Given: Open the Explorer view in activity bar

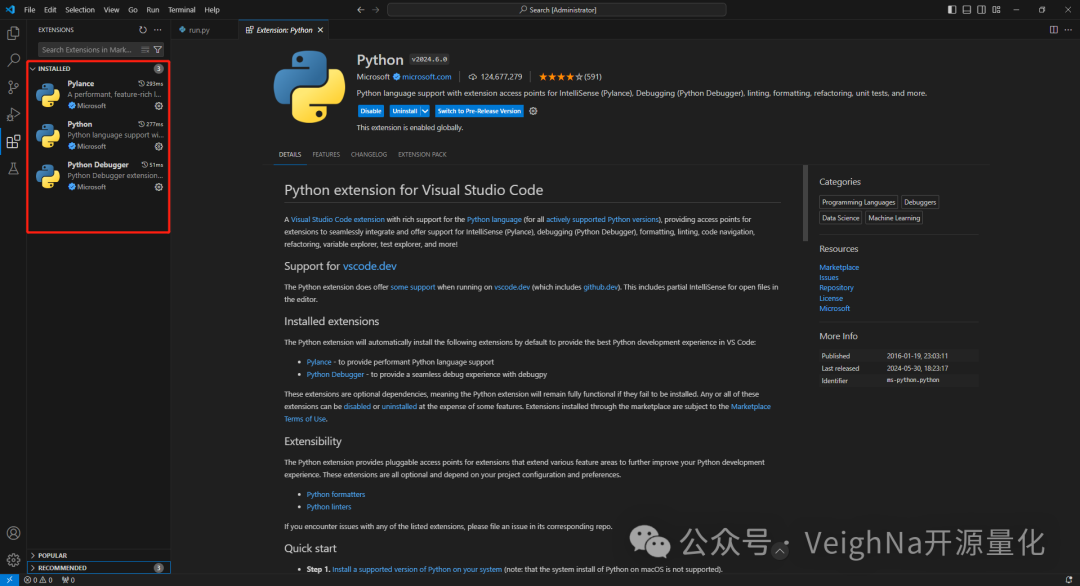Looking at the screenshot, I should click(x=13, y=33).
